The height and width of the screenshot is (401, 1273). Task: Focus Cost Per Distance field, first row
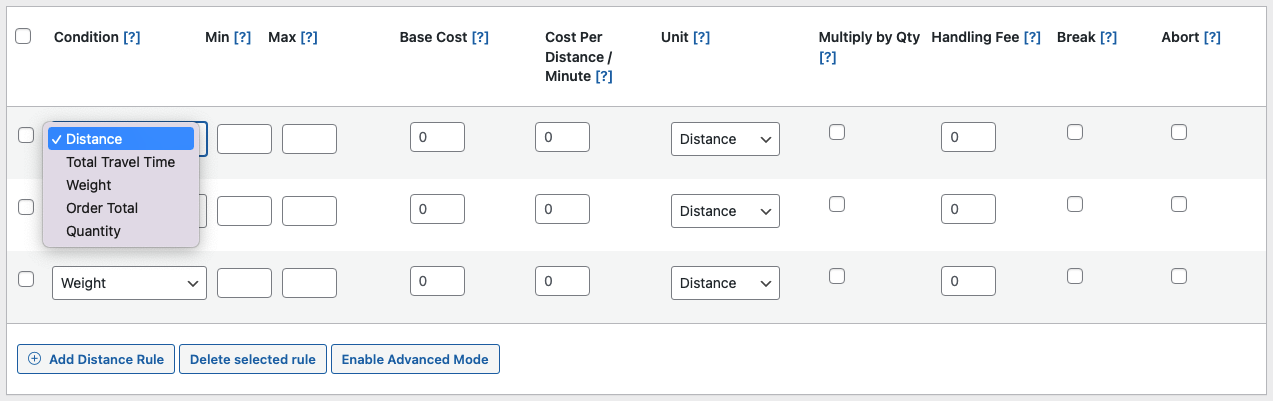[562, 137]
